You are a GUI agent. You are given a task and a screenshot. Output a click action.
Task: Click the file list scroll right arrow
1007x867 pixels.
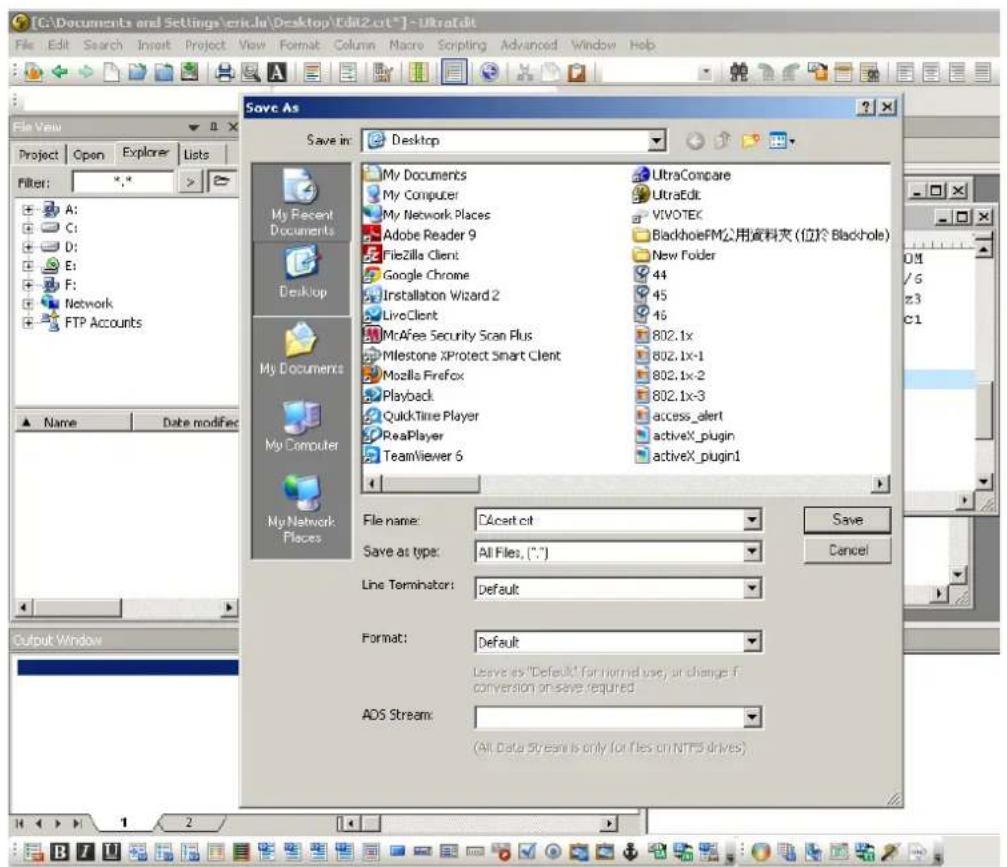880,483
